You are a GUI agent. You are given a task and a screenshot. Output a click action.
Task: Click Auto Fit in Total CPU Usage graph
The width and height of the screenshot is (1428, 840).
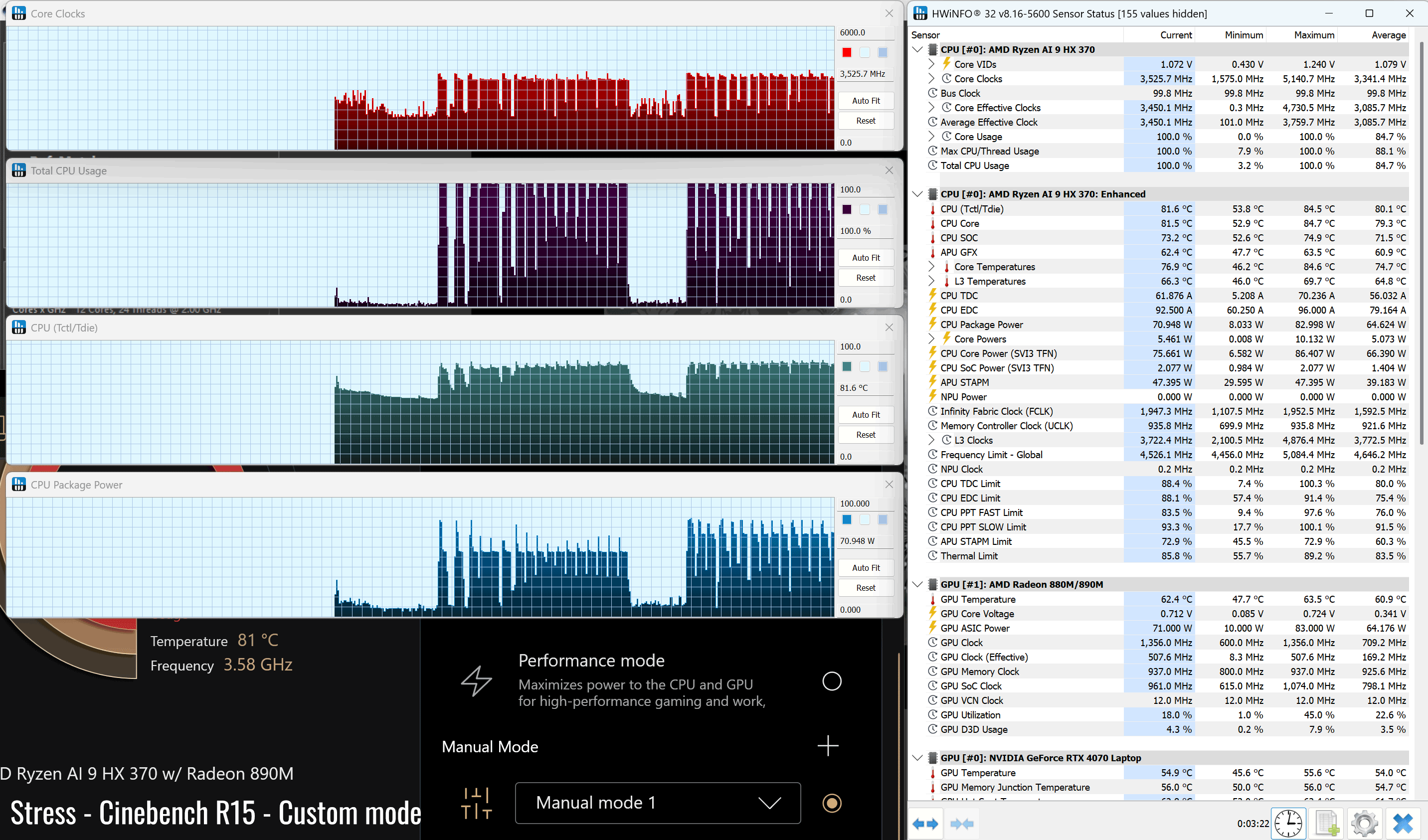(865, 257)
